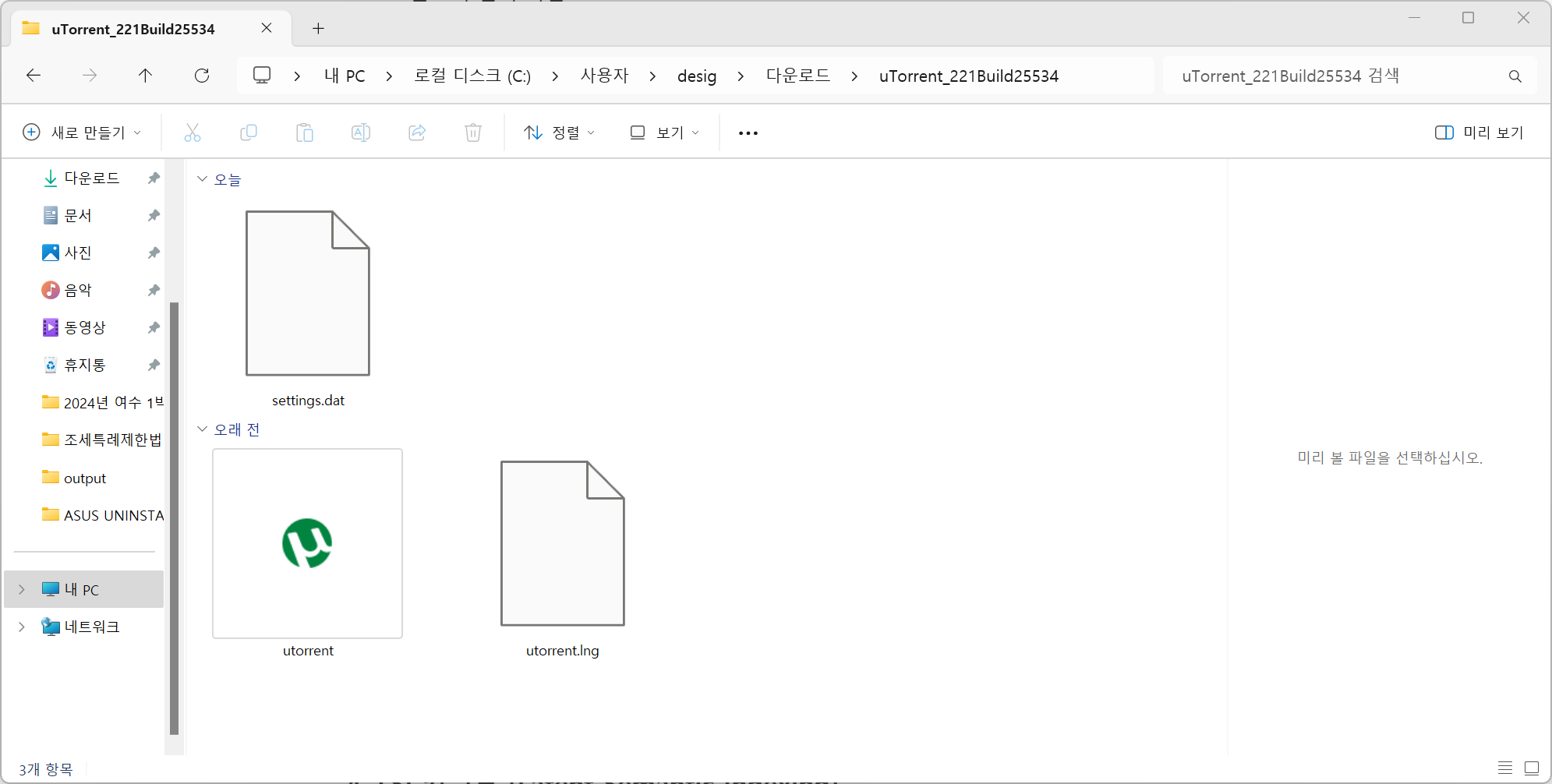The width and height of the screenshot is (1552, 784).
Task: Click the Delete trash icon
Action: 473,132
